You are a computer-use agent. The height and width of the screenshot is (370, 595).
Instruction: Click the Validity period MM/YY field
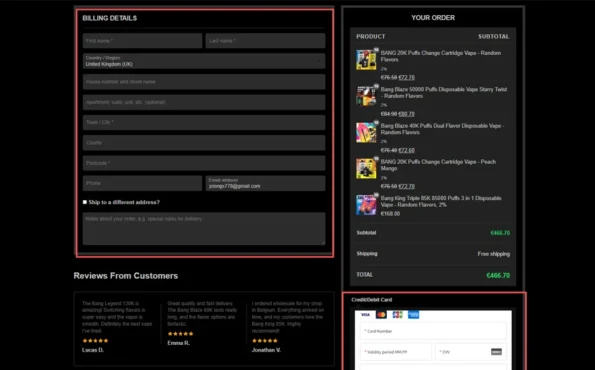[395, 352]
